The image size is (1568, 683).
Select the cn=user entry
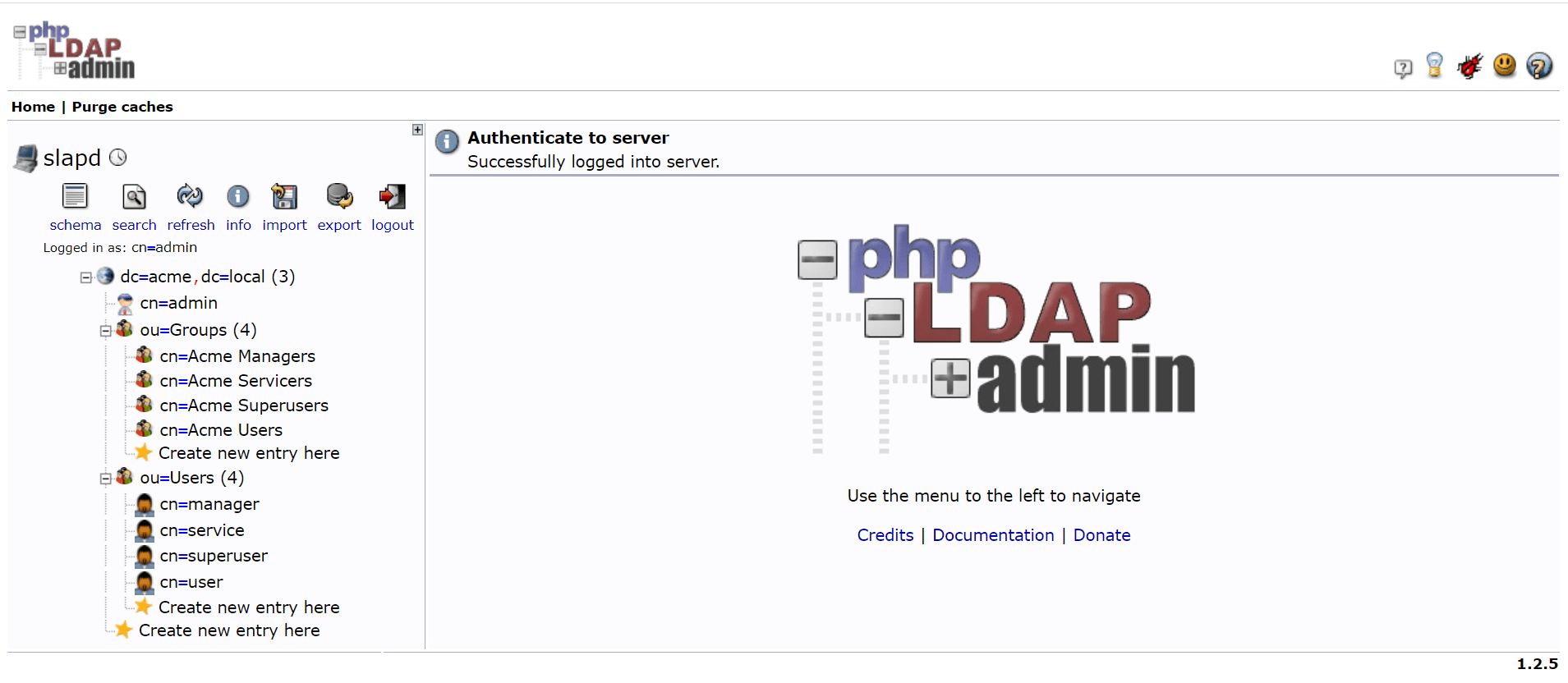(x=191, y=582)
